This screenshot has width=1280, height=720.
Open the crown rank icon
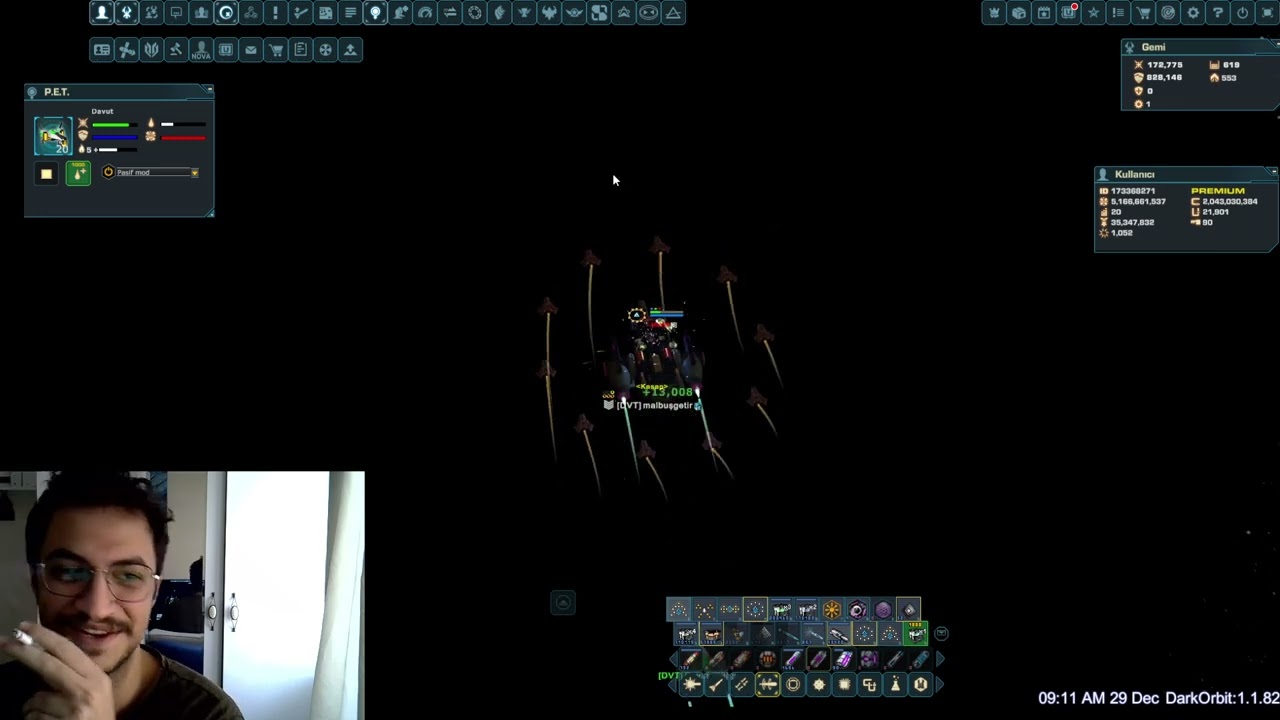(994, 13)
